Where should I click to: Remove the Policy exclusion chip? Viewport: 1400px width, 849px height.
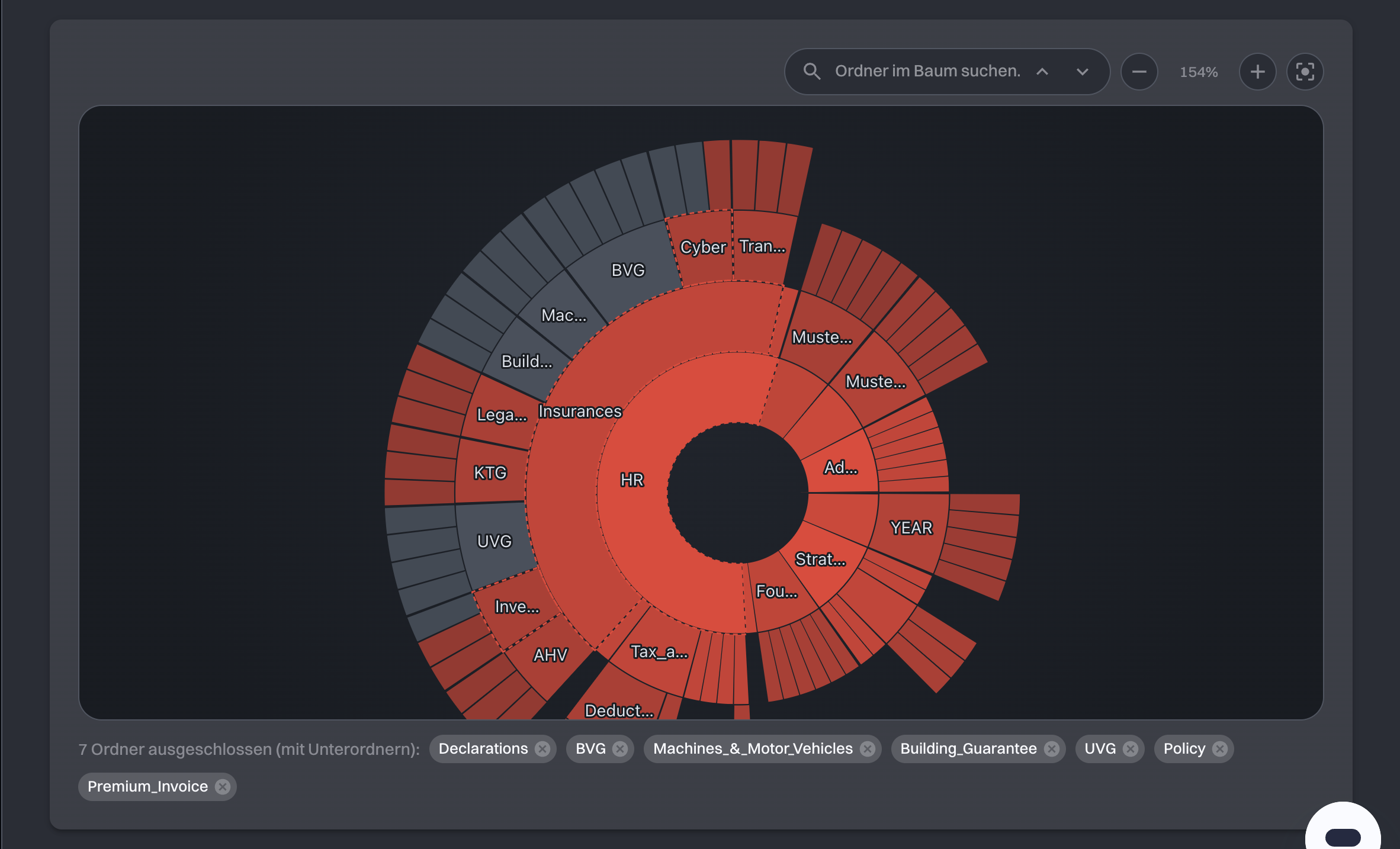(1220, 749)
